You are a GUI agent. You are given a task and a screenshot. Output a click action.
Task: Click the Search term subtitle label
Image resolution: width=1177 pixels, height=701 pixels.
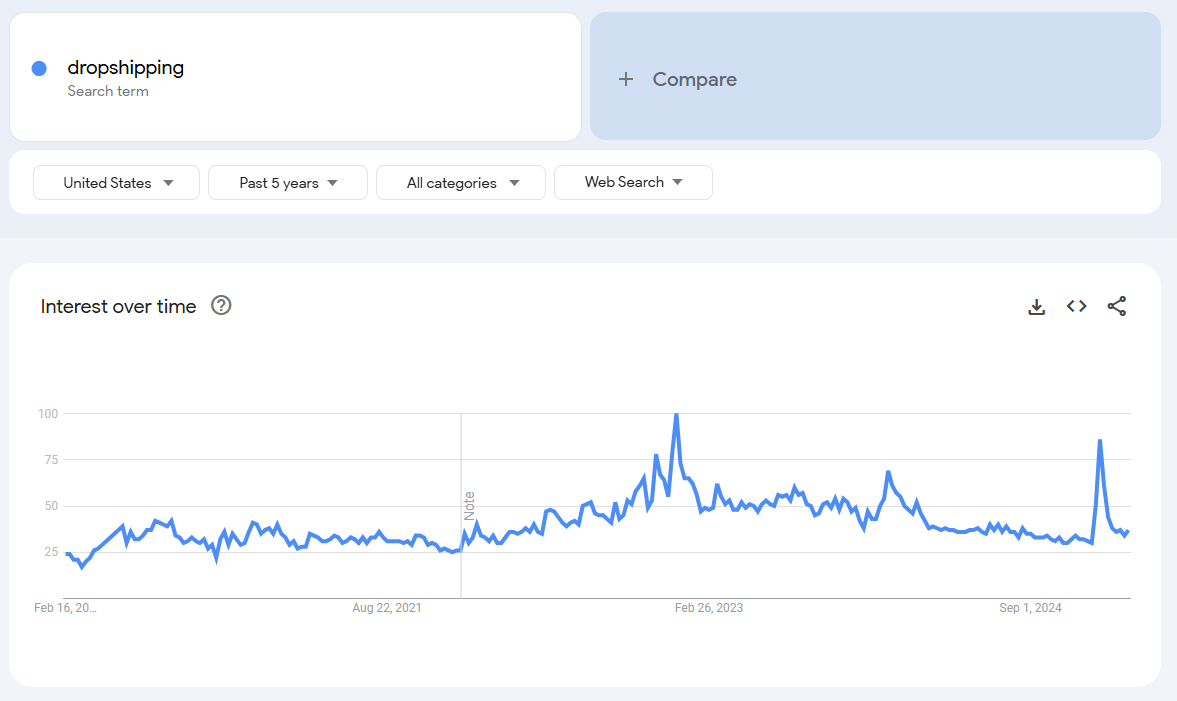[x=108, y=92]
